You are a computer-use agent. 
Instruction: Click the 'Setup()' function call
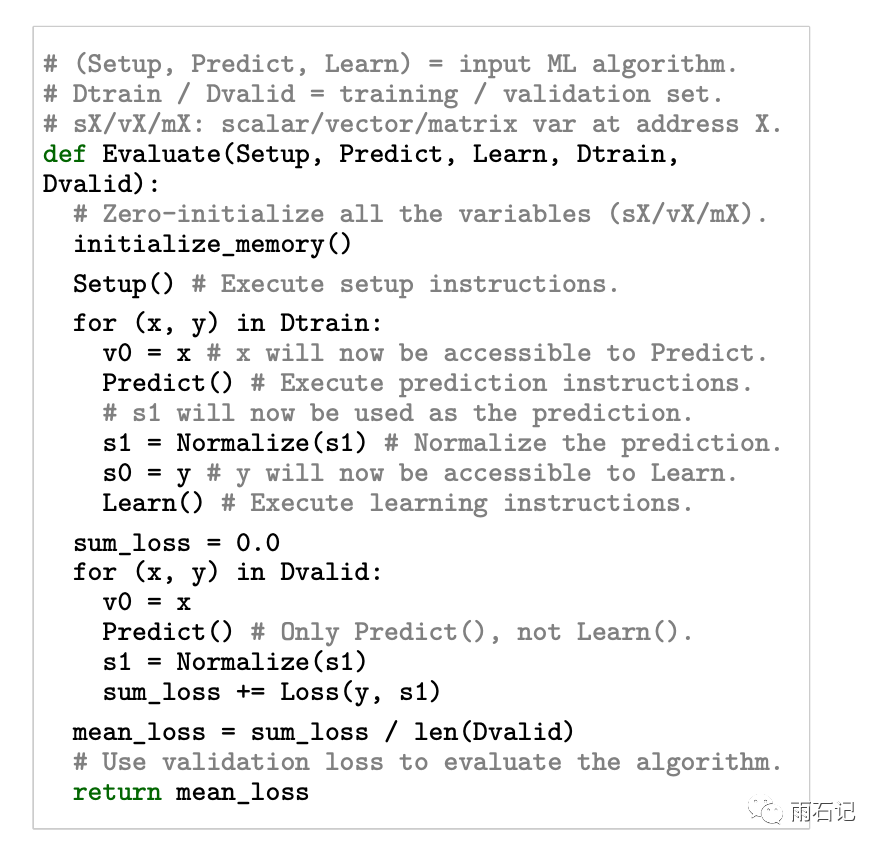click(123, 284)
